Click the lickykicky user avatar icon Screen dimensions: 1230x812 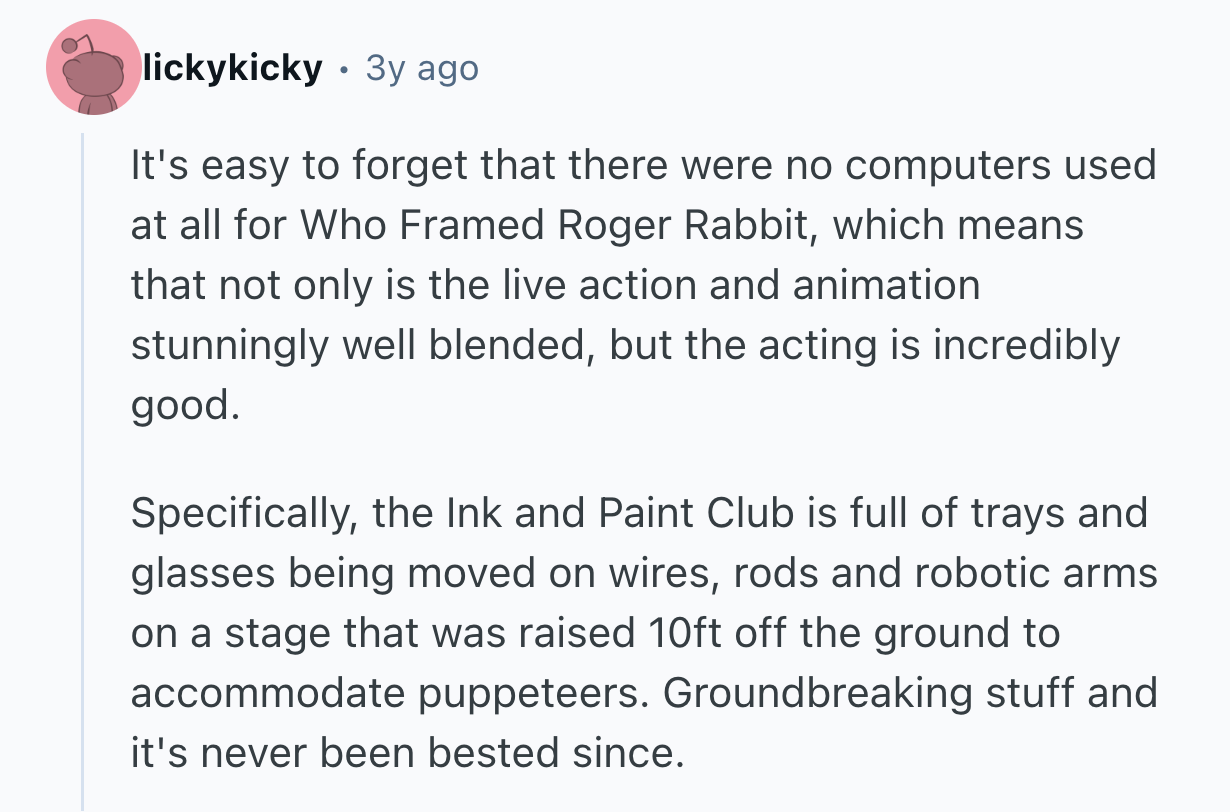tap(93, 67)
